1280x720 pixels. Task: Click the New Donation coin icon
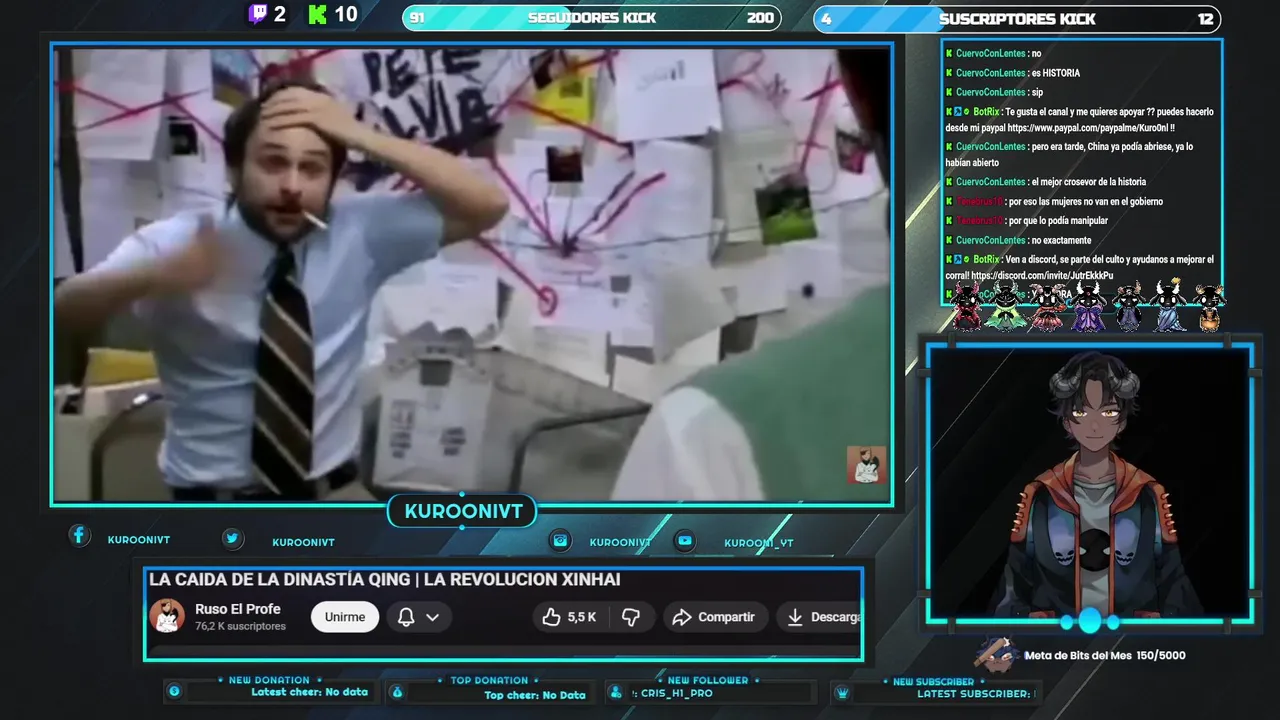(x=174, y=691)
